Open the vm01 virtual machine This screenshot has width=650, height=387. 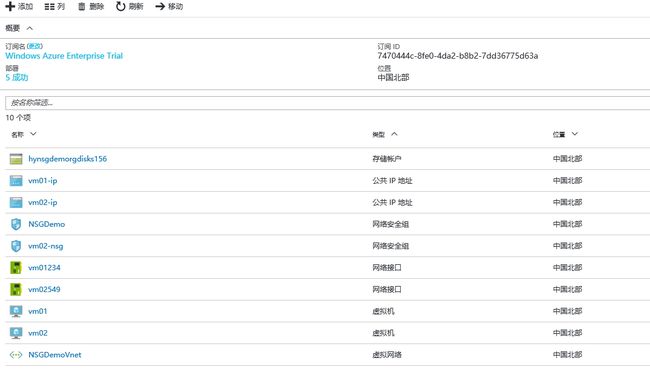click(x=38, y=311)
